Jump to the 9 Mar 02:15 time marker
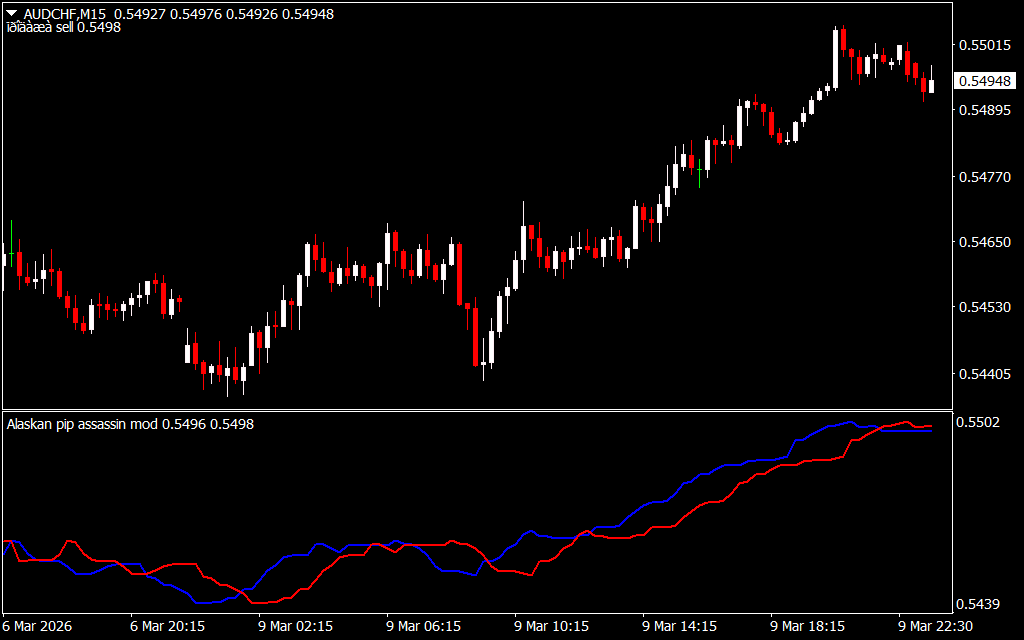Screen dimensions: 1024x640 [296, 627]
